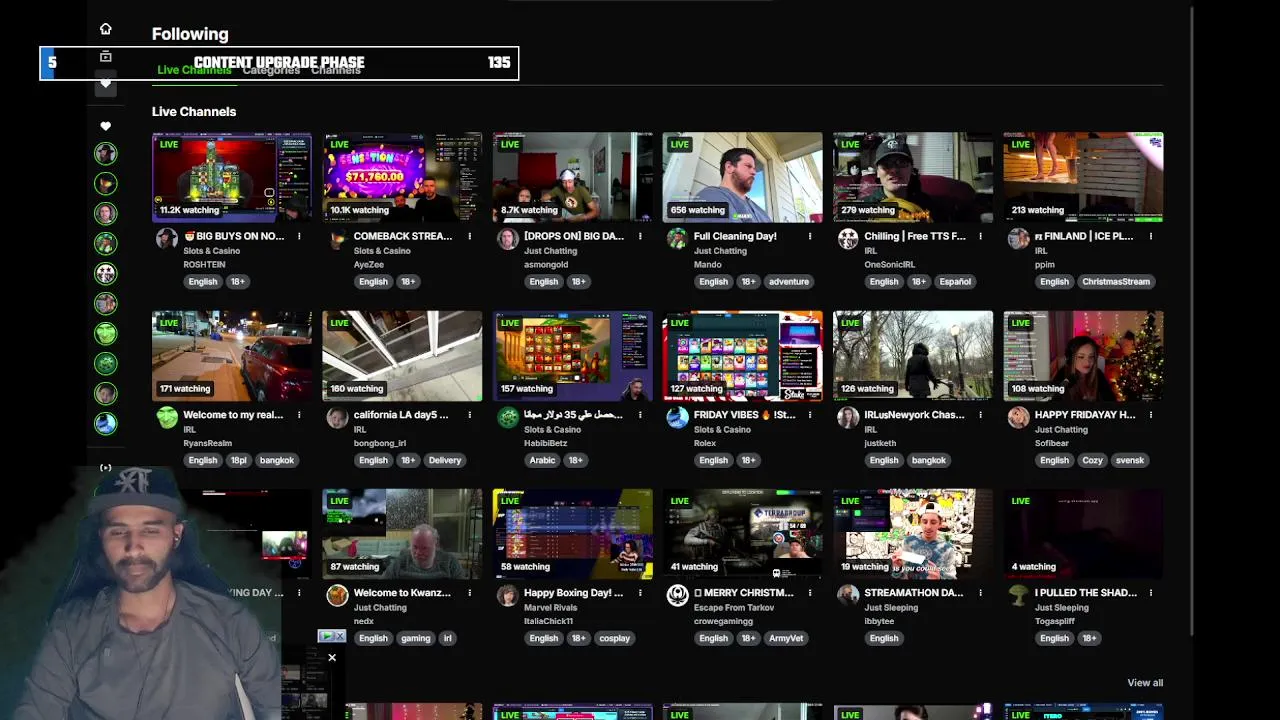Open asmongold channel avatar
The width and height of the screenshot is (1280, 720).
click(508, 238)
